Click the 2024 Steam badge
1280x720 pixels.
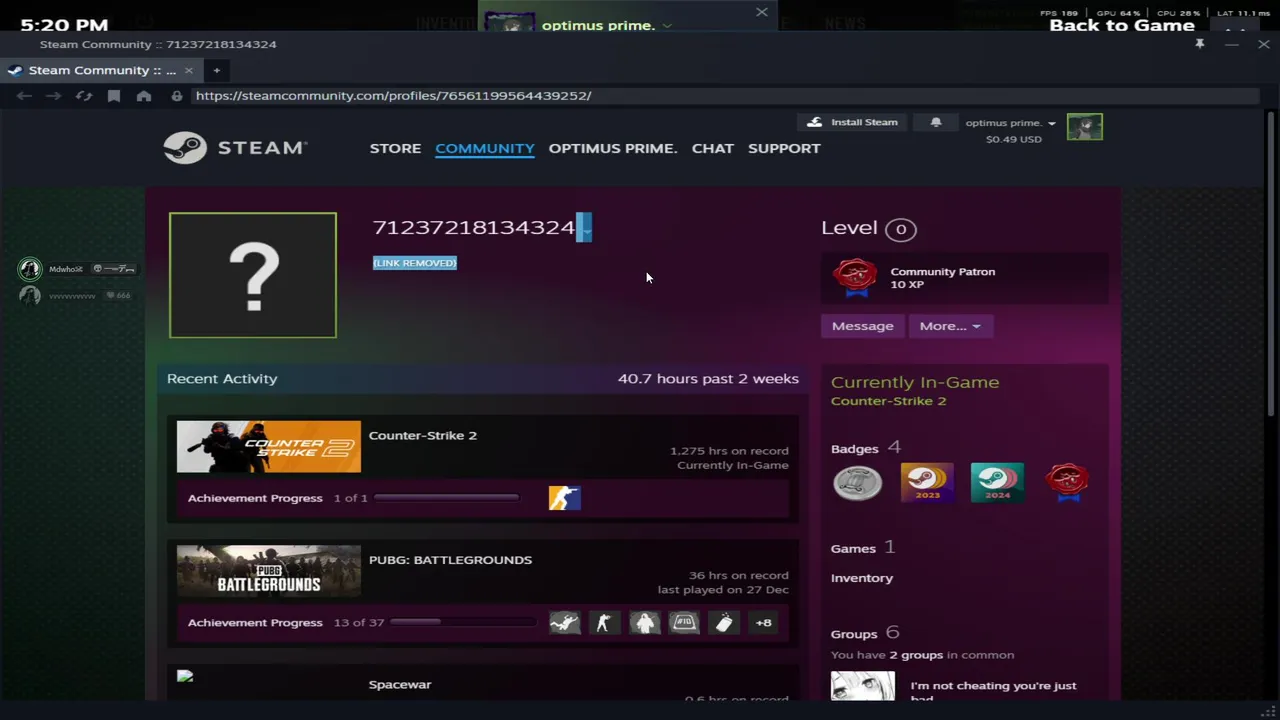[x=997, y=482]
